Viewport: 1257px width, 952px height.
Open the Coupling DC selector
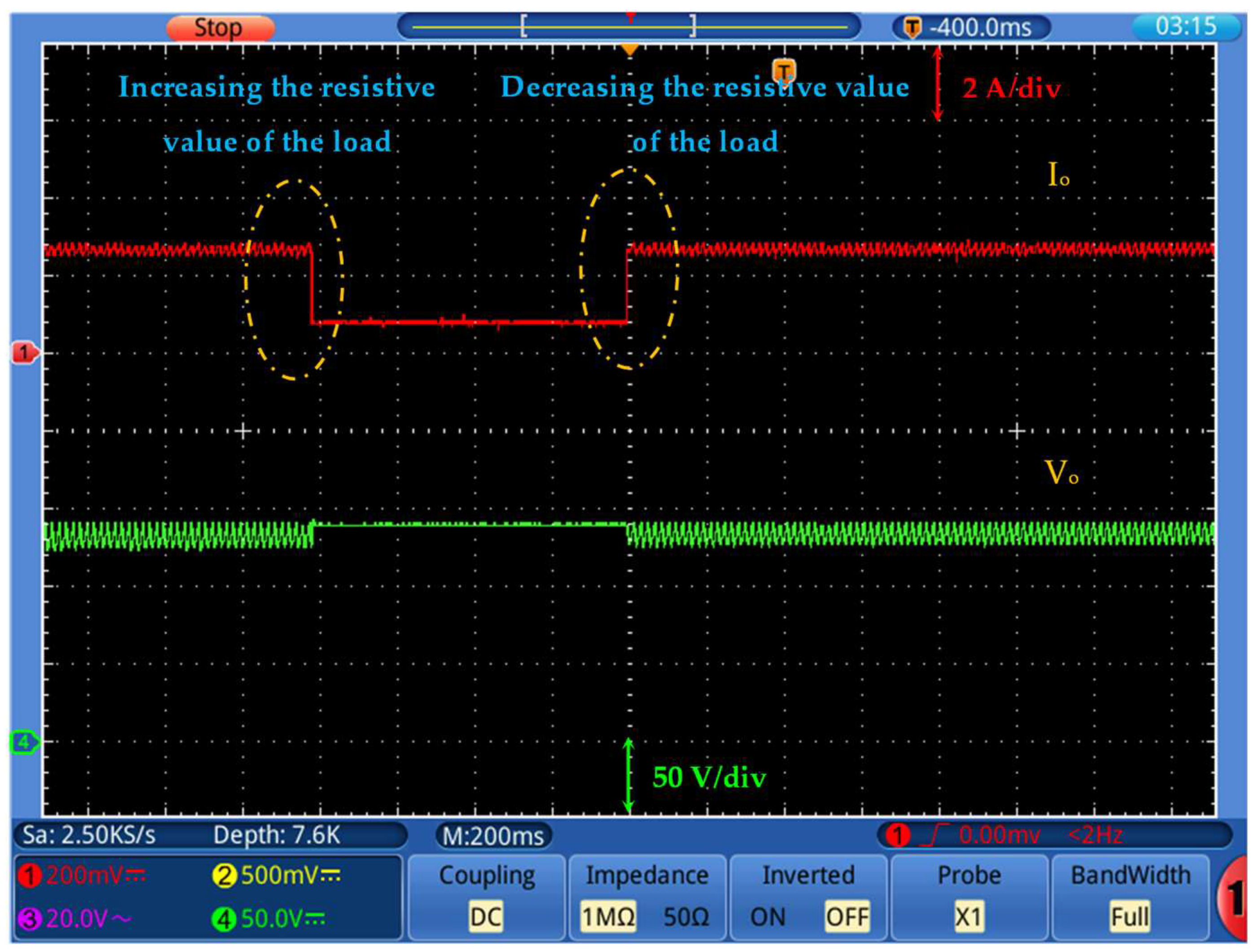click(486, 917)
